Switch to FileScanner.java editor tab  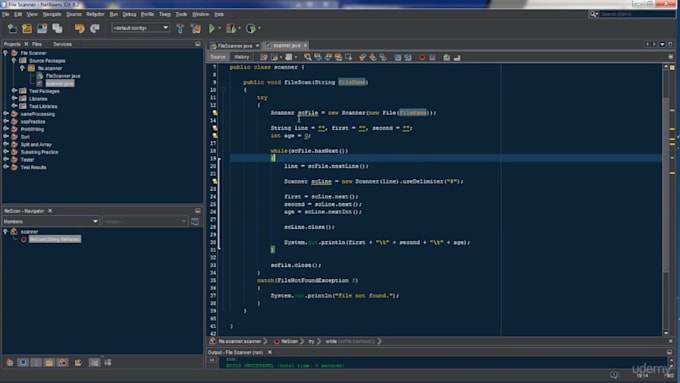235,46
